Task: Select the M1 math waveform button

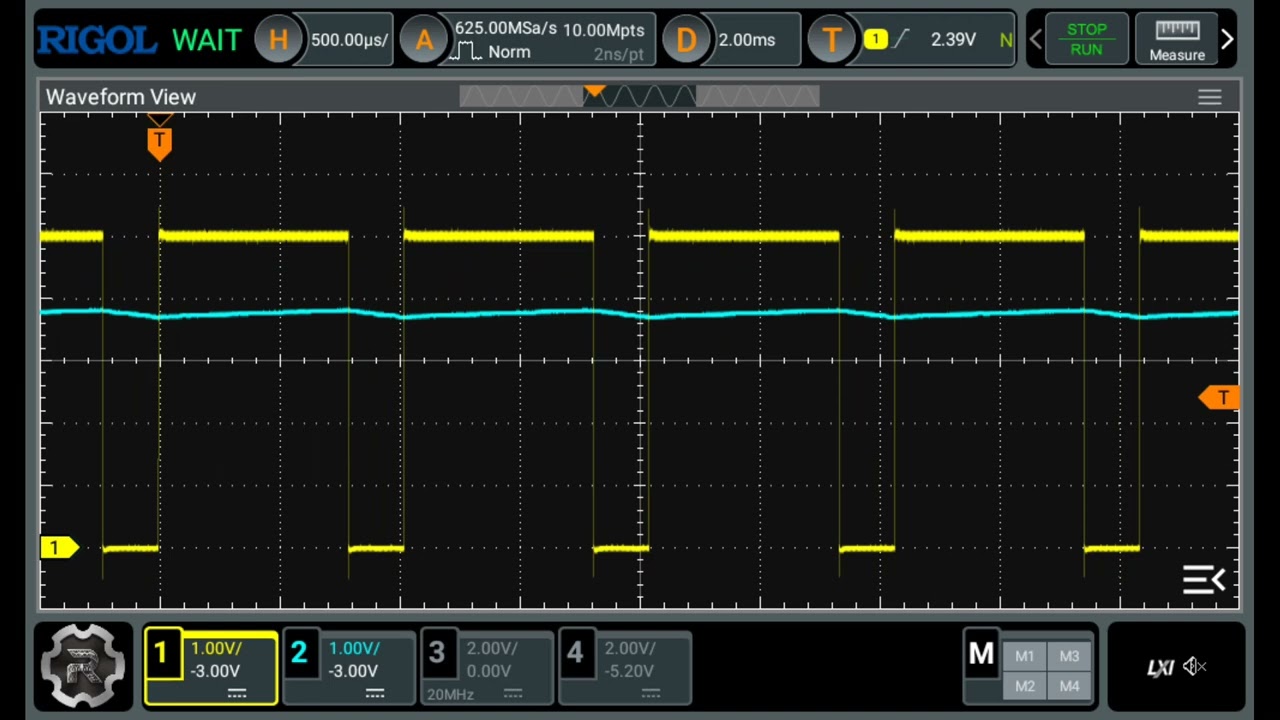Action: point(1024,655)
